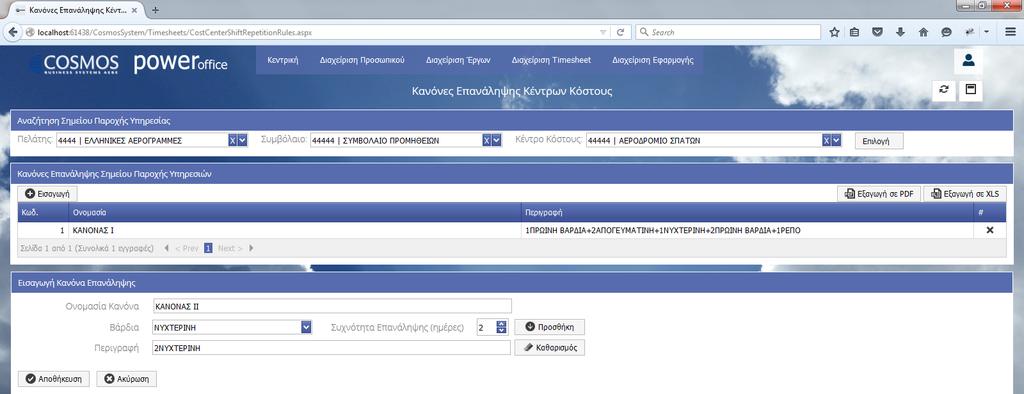Open Διαχείριση Έργων menu
The image size is (1024, 394).
tap(458, 60)
